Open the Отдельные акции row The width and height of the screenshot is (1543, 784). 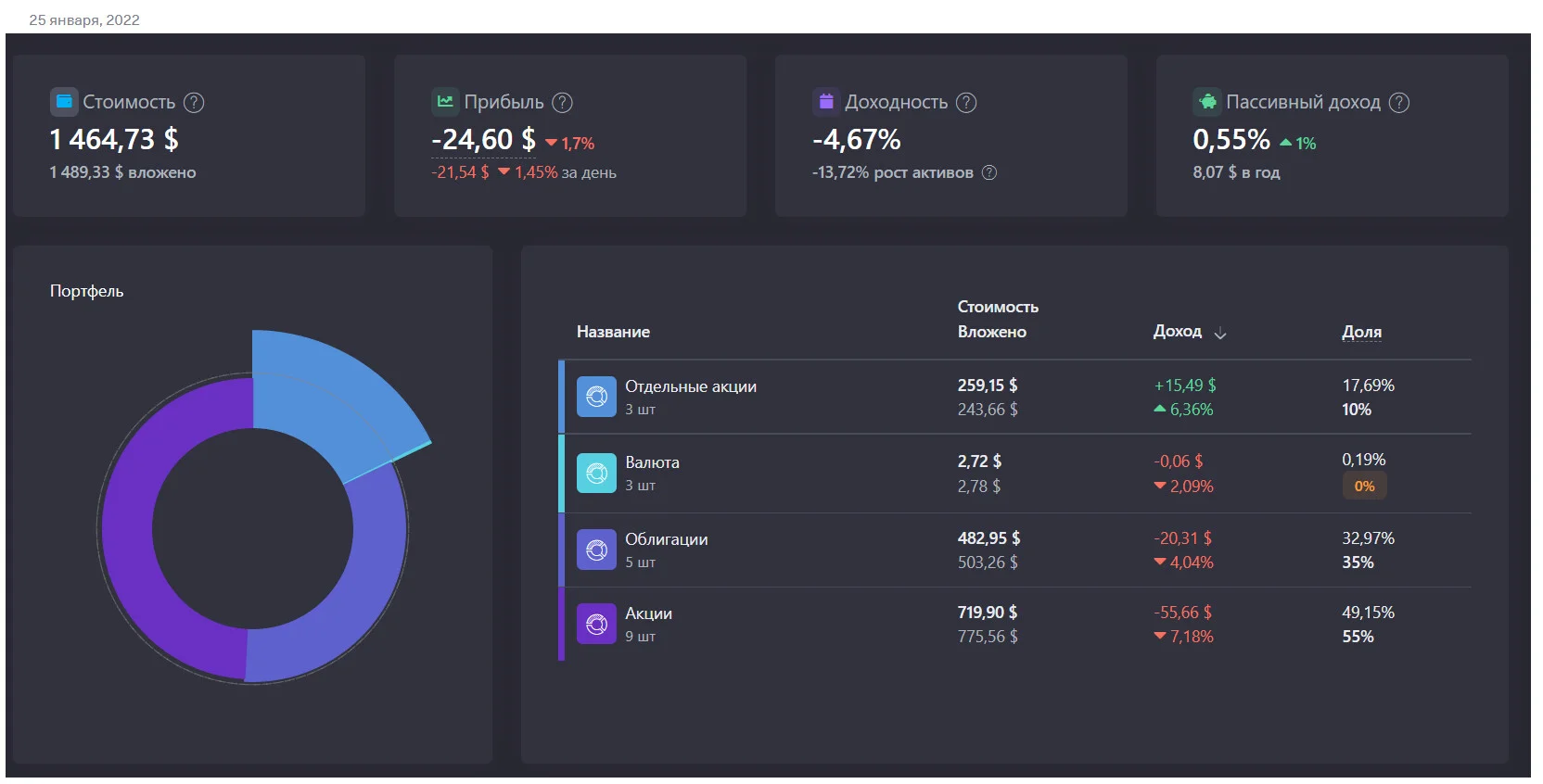click(x=1014, y=397)
